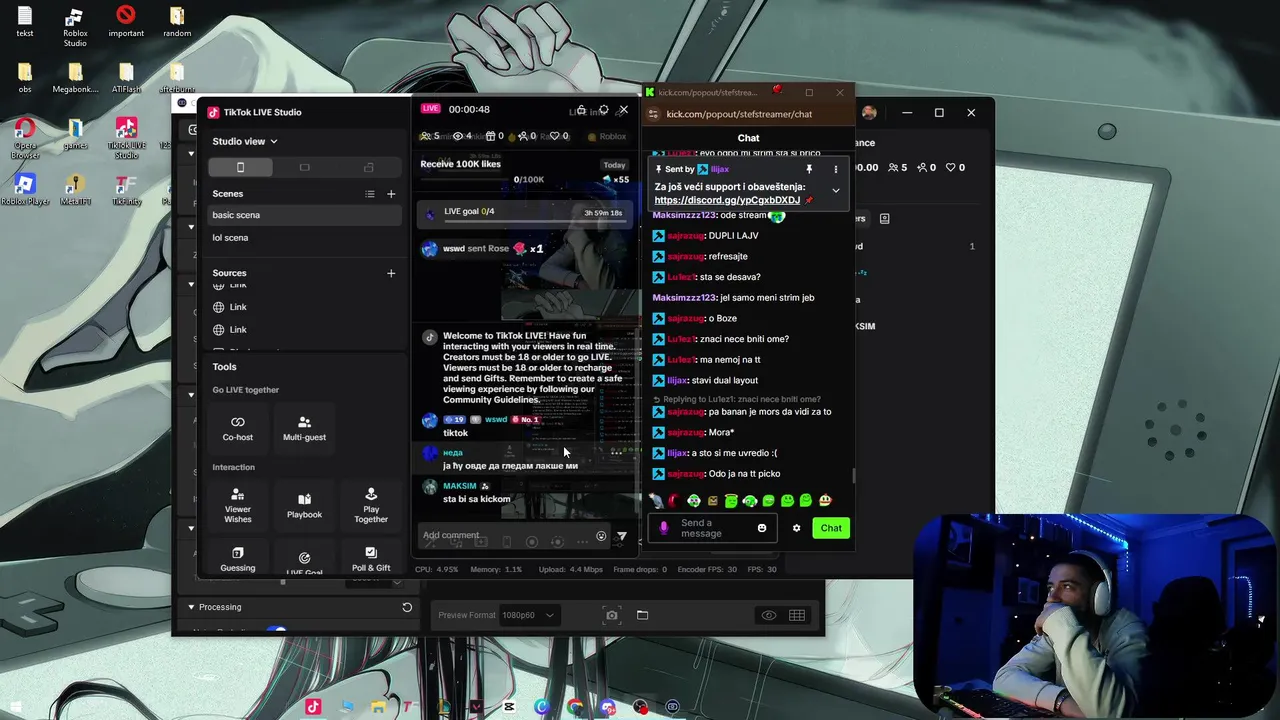Expand the Studio view dropdown
The width and height of the screenshot is (1280, 720).
click(245, 141)
